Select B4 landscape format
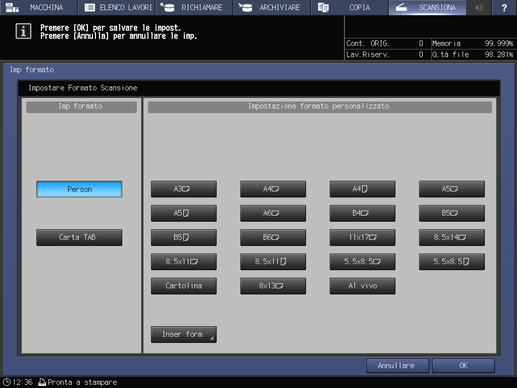517x388 pixels. 363,213
